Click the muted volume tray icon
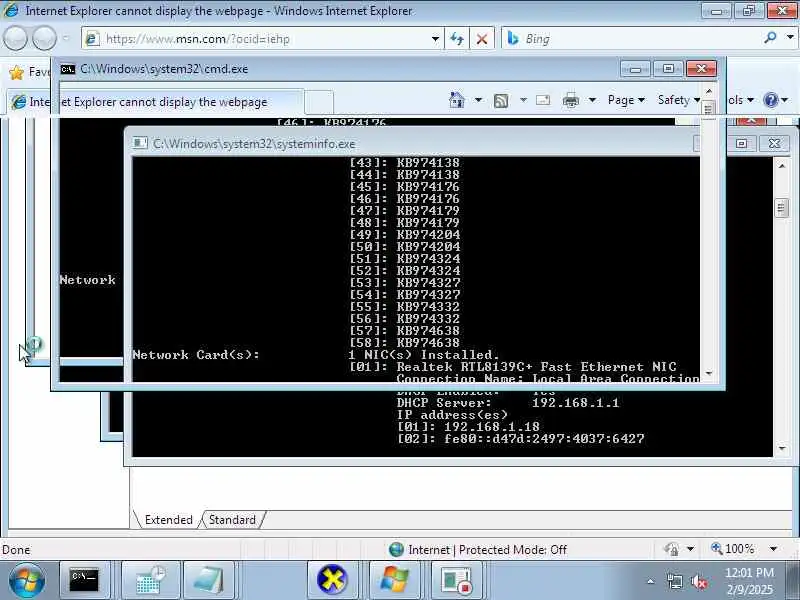This screenshot has height=600, width=800. pyautogui.click(x=699, y=581)
